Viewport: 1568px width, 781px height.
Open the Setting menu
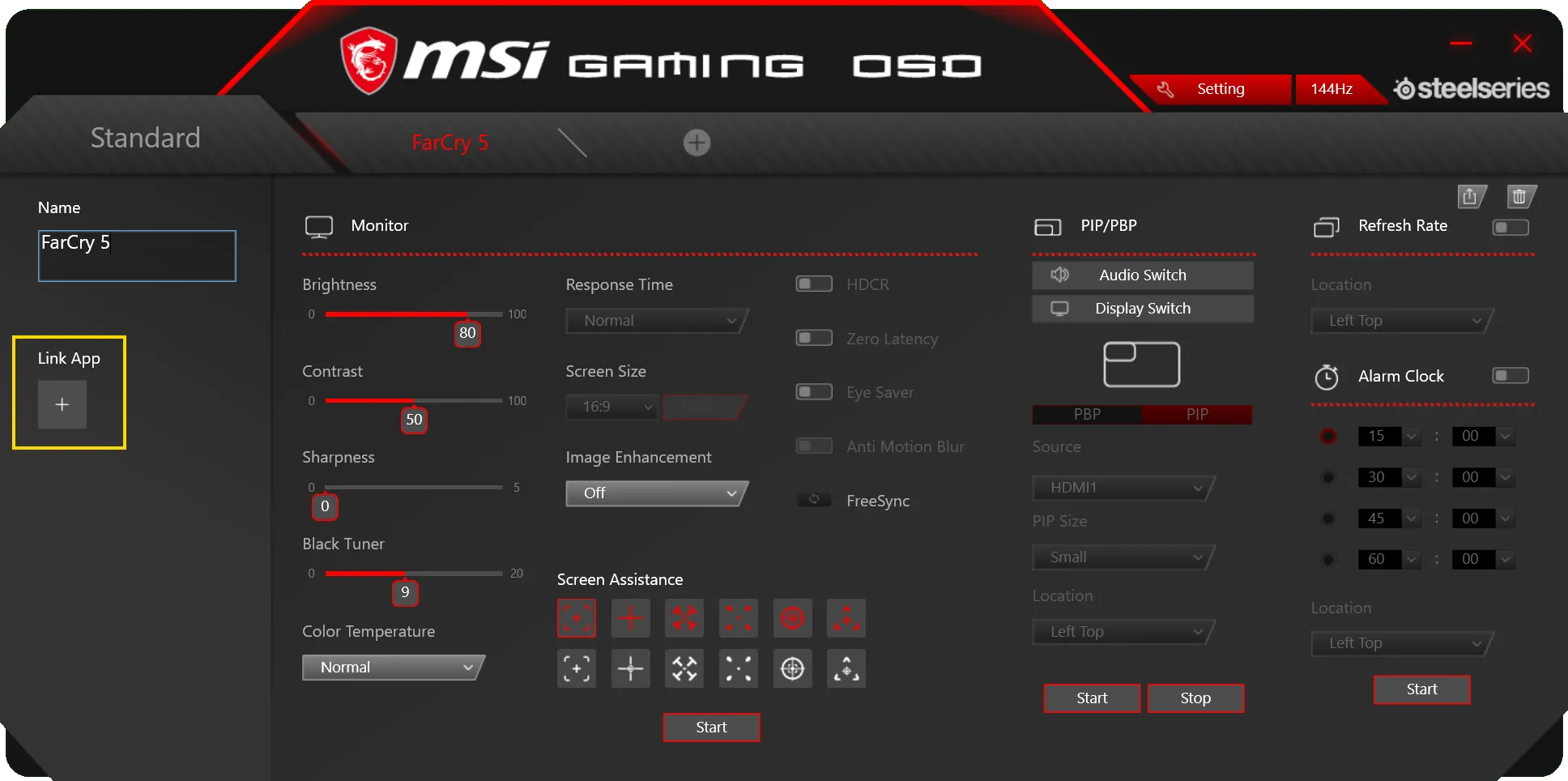(1211, 89)
